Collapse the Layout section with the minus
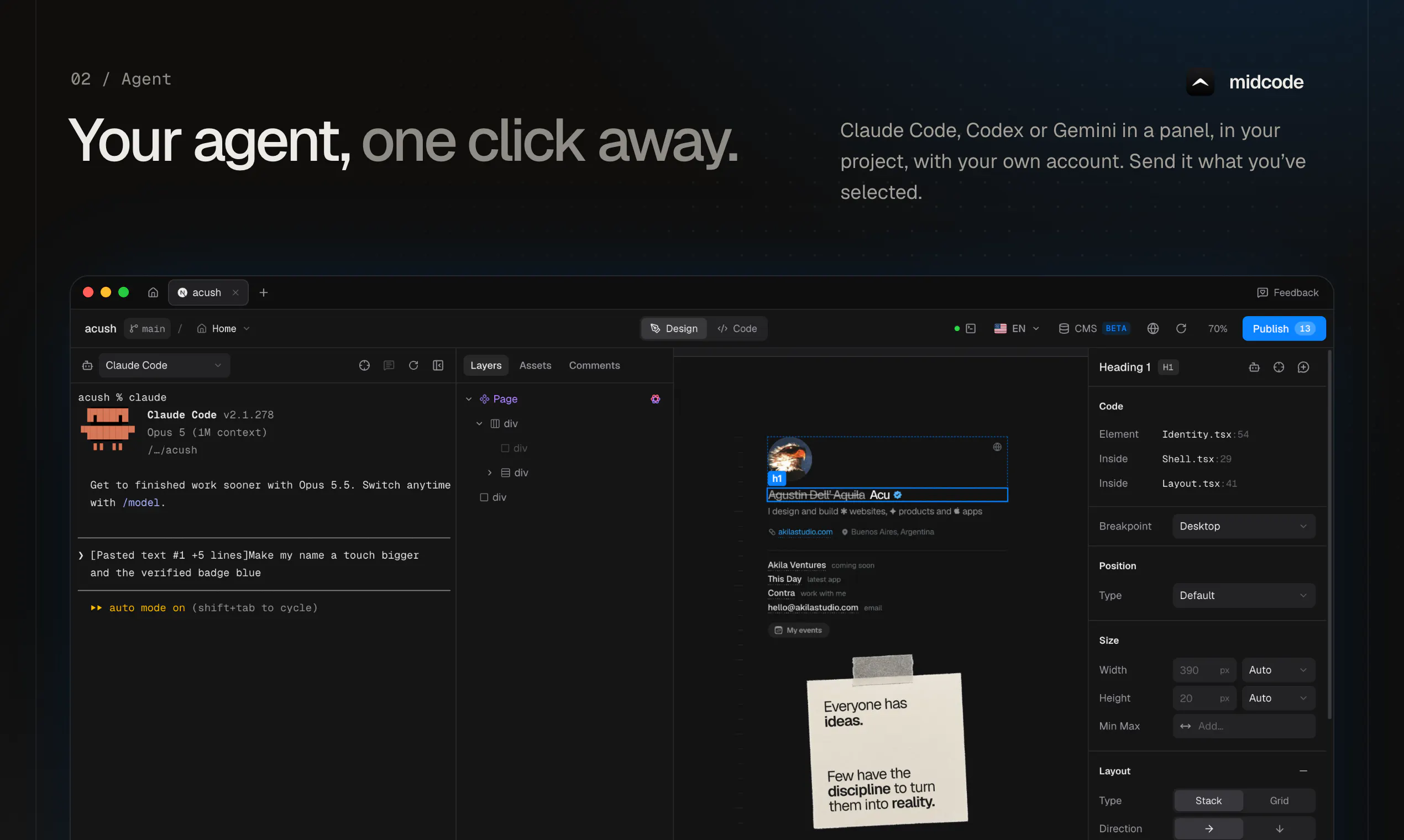The width and height of the screenshot is (1404, 840). click(x=1303, y=771)
